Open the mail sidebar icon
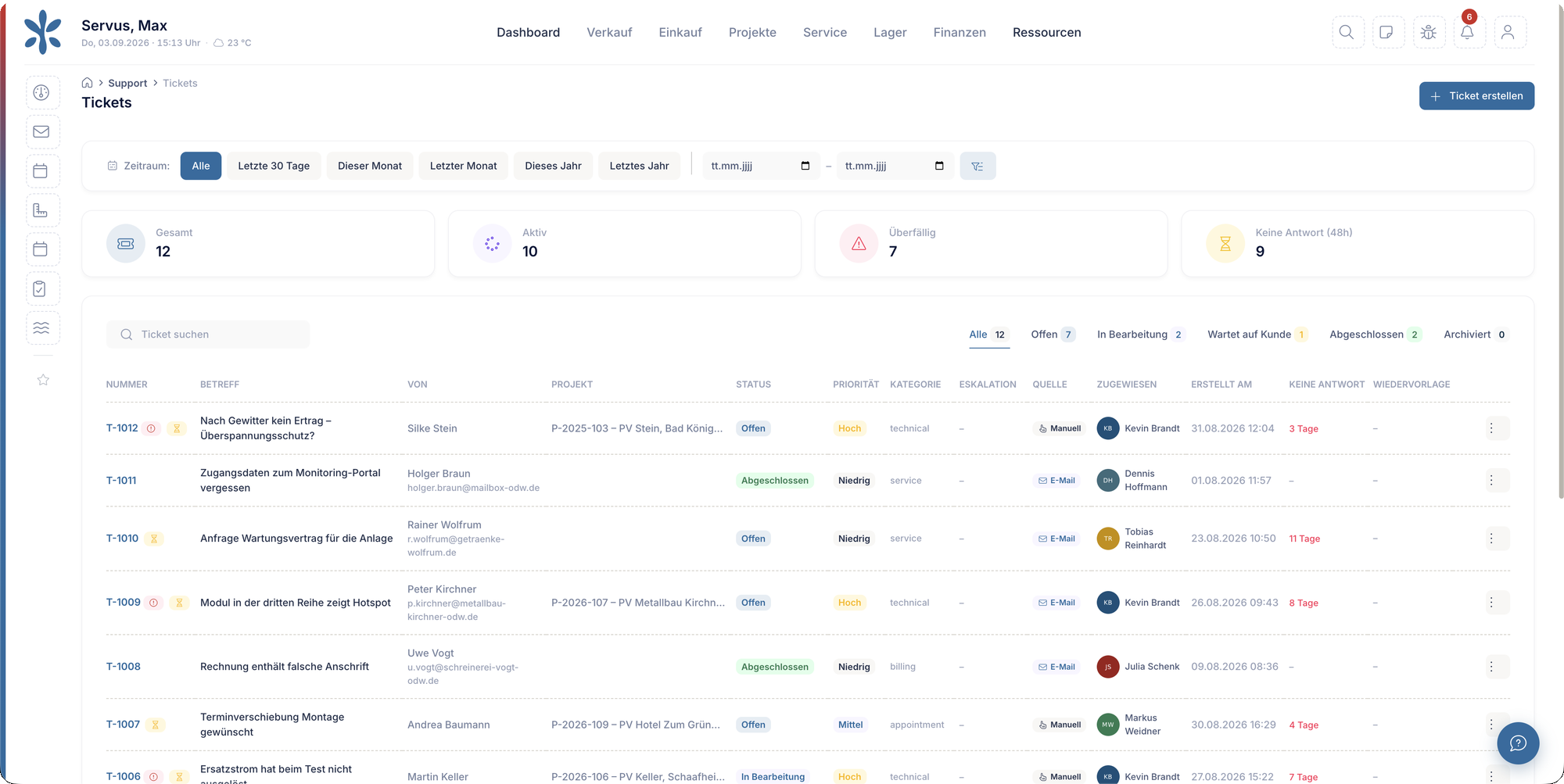 (42, 131)
